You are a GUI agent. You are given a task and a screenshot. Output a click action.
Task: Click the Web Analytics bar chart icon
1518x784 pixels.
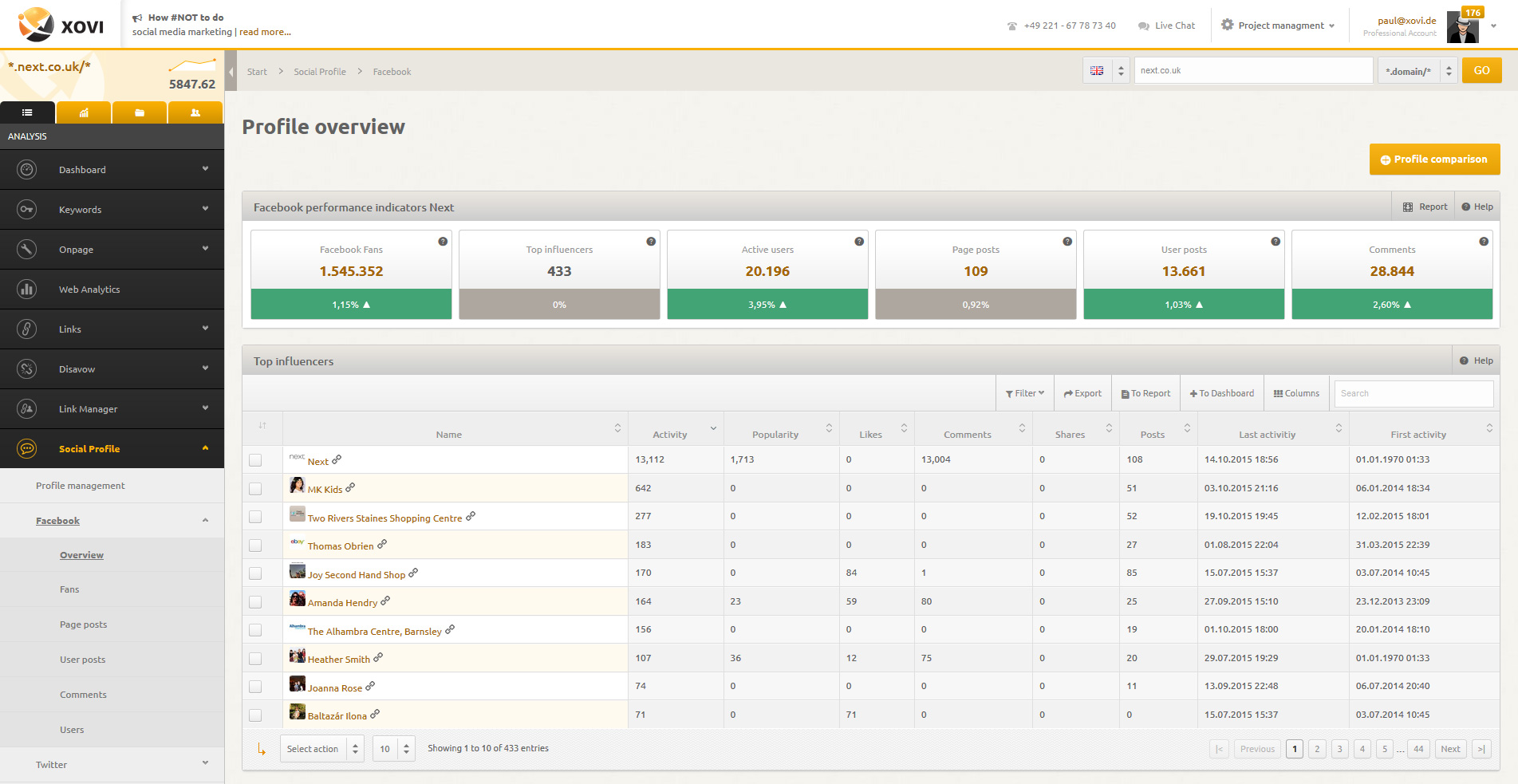pyautogui.click(x=27, y=289)
